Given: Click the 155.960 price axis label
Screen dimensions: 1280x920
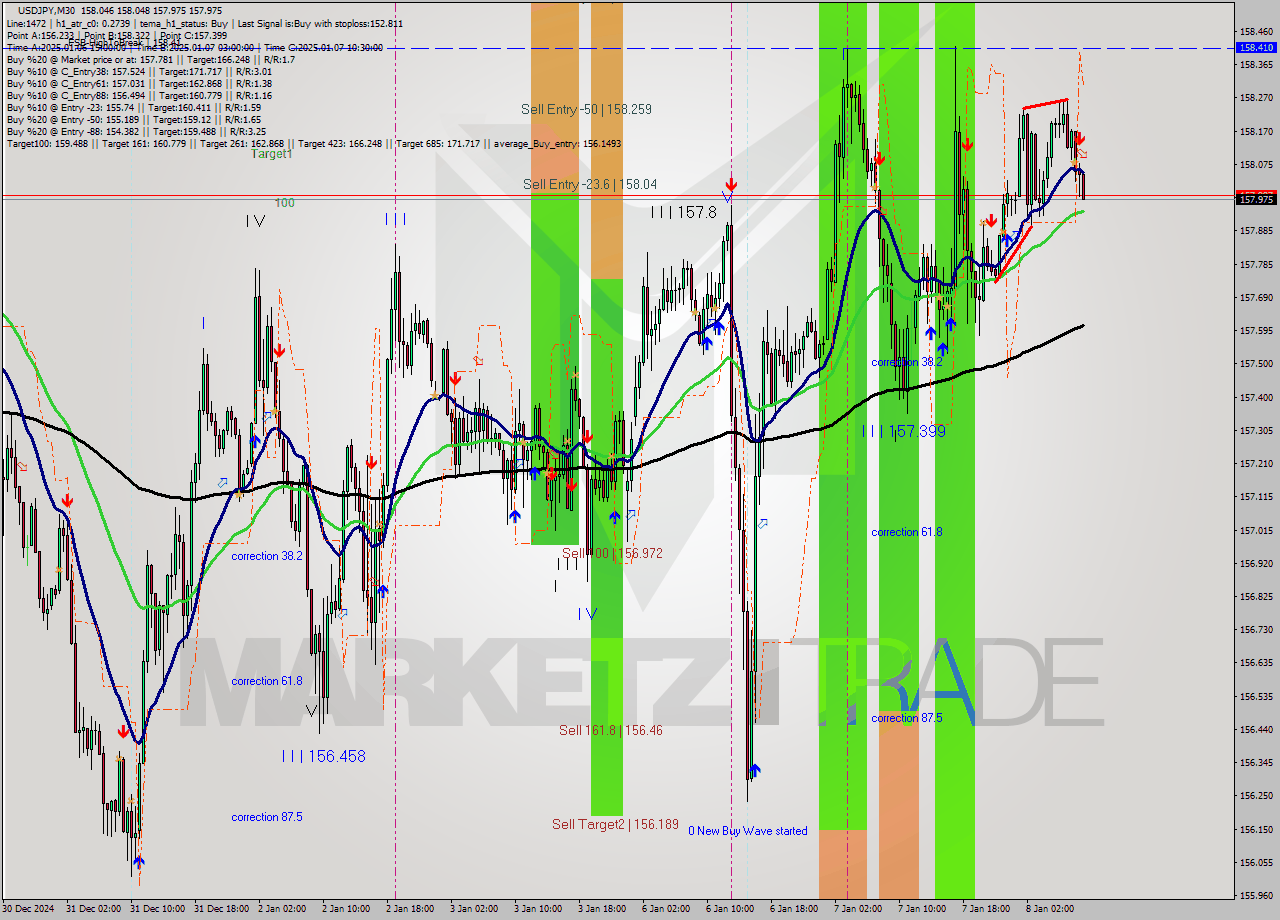Looking at the screenshot, I should pos(1256,895).
